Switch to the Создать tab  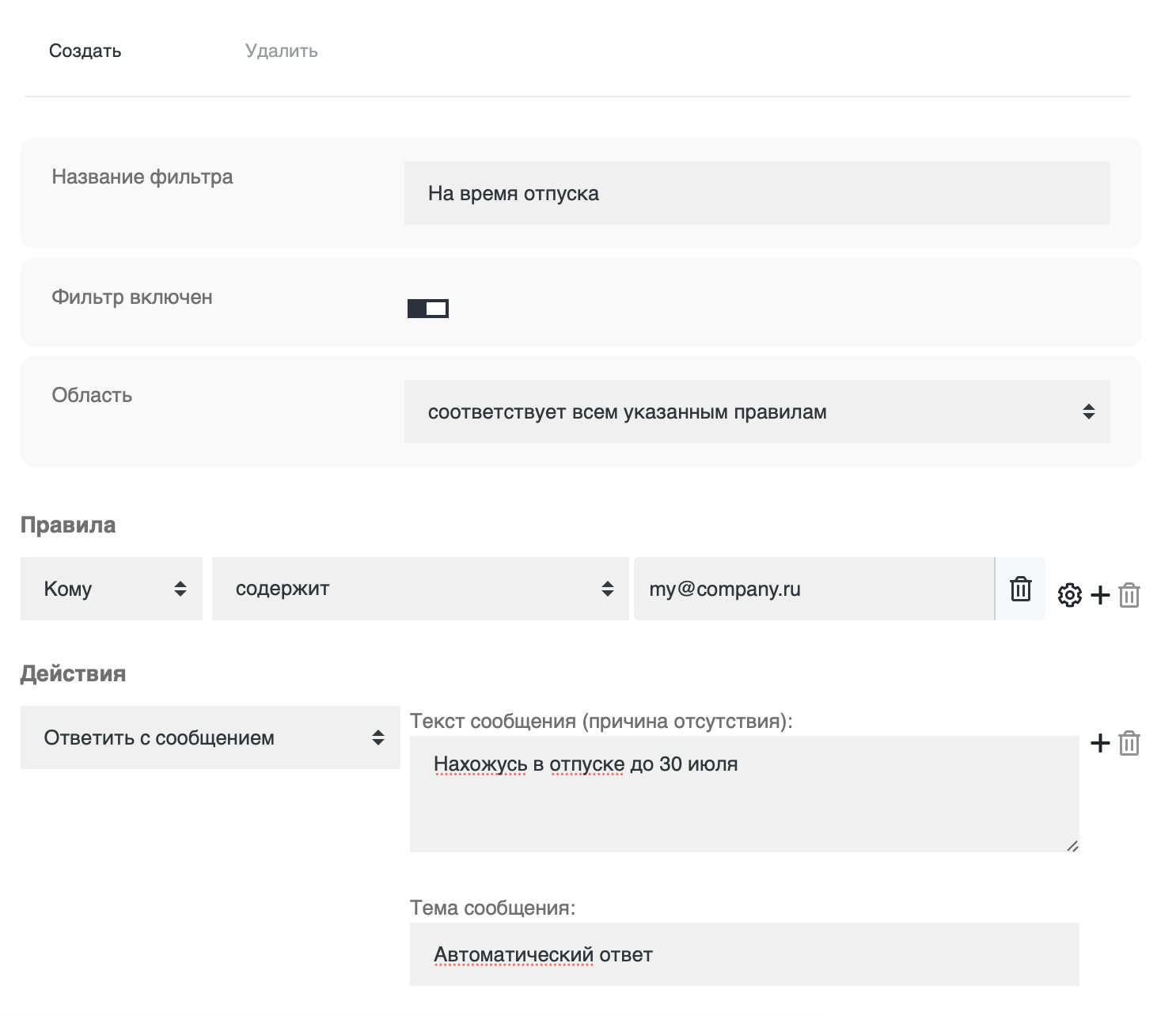click(x=85, y=51)
